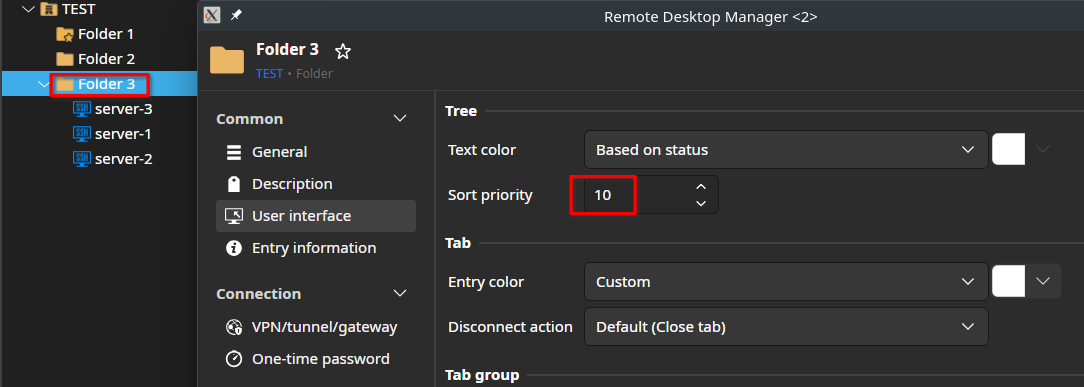Open the server-1 SSH entry

[x=123, y=134]
